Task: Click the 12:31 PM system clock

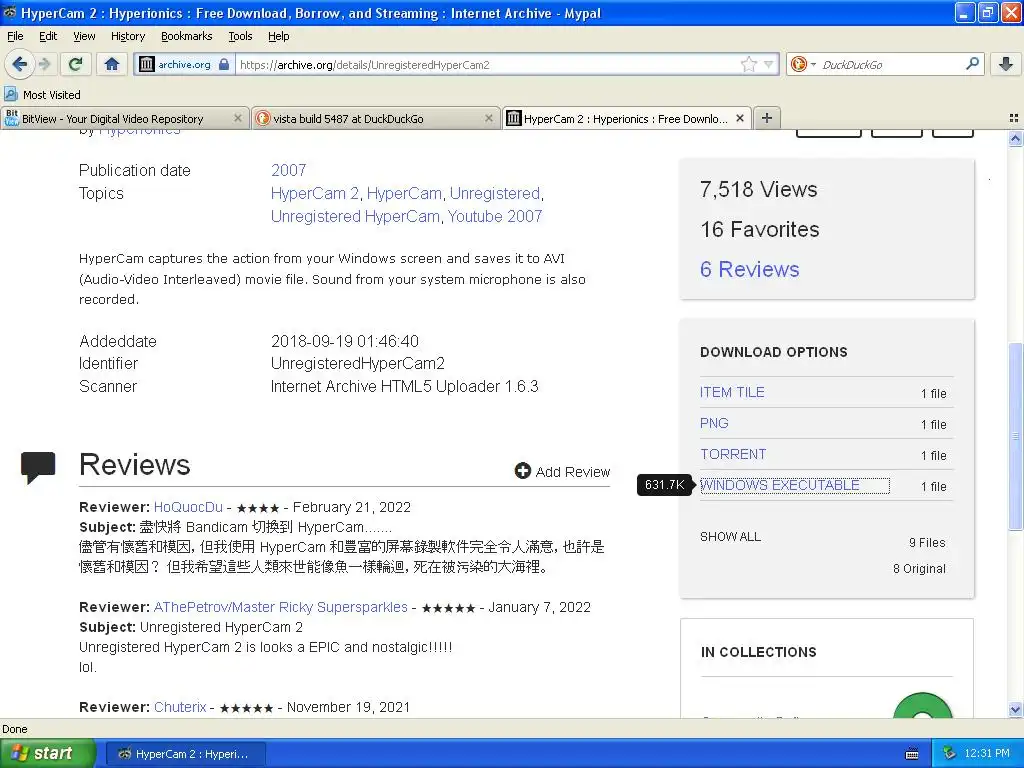Action: (x=987, y=754)
